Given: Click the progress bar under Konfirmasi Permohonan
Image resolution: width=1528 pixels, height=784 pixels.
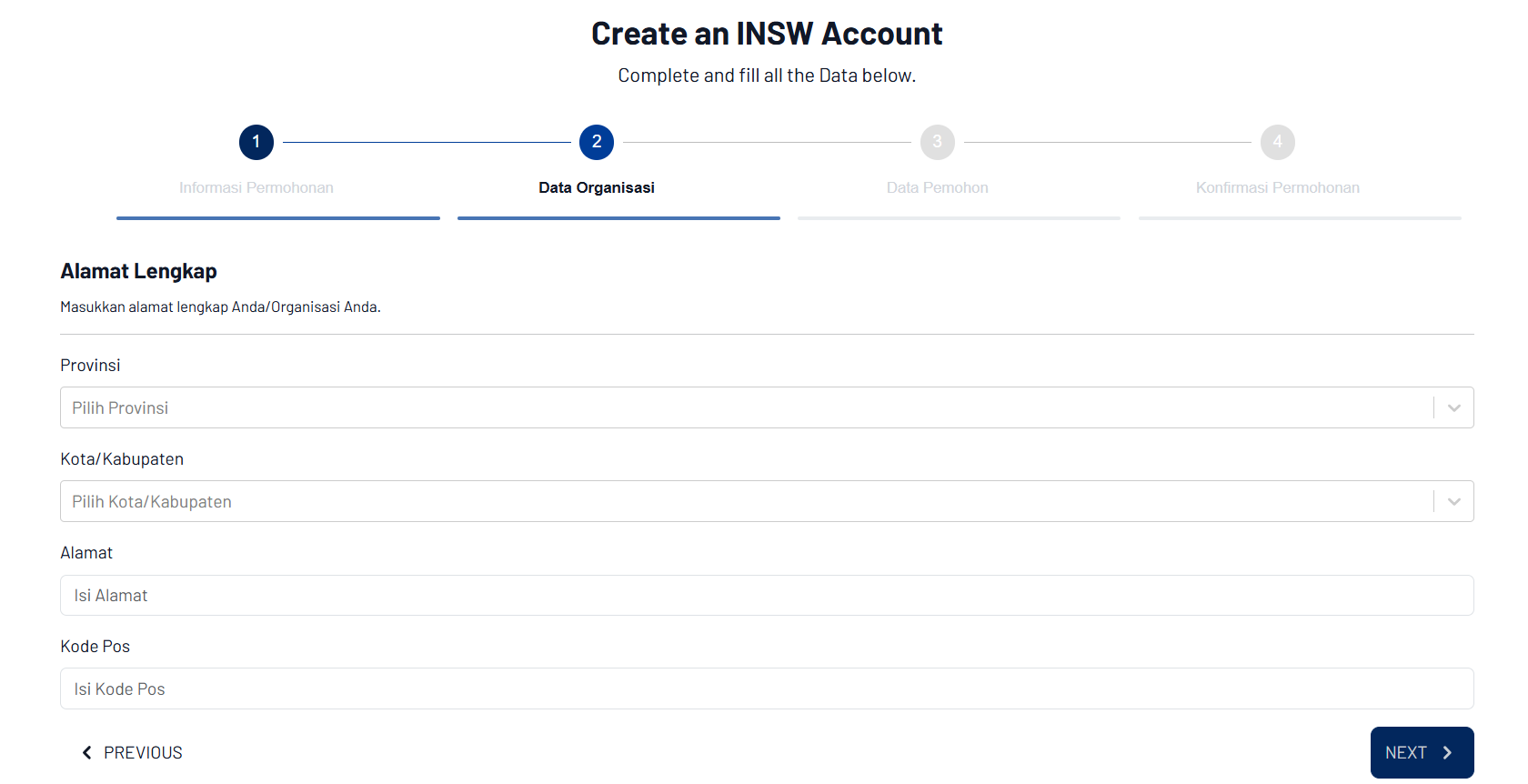Looking at the screenshot, I should coord(1300,218).
